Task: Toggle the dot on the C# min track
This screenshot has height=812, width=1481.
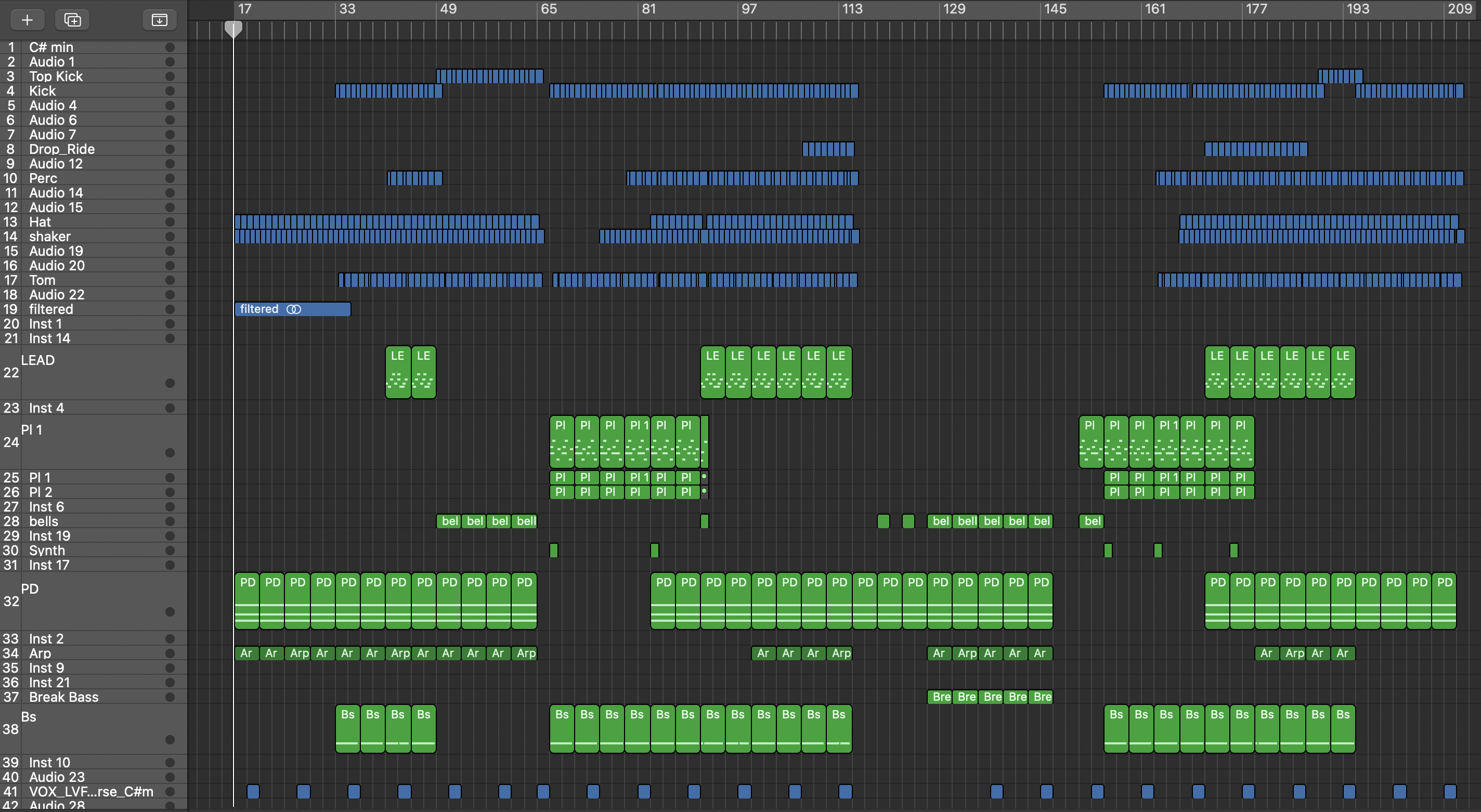Action: pos(170,47)
